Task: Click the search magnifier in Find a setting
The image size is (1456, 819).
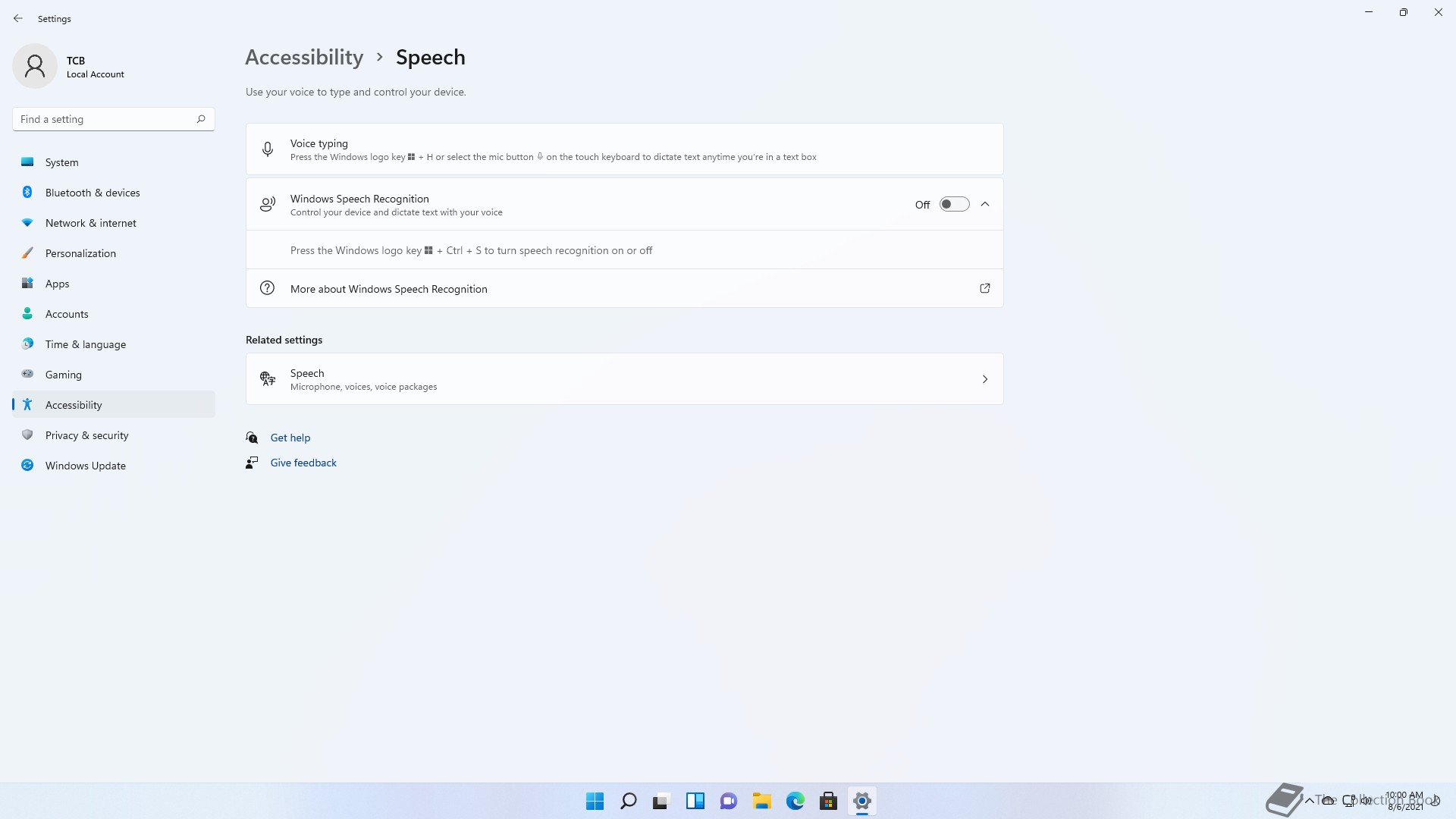Action: [x=201, y=119]
